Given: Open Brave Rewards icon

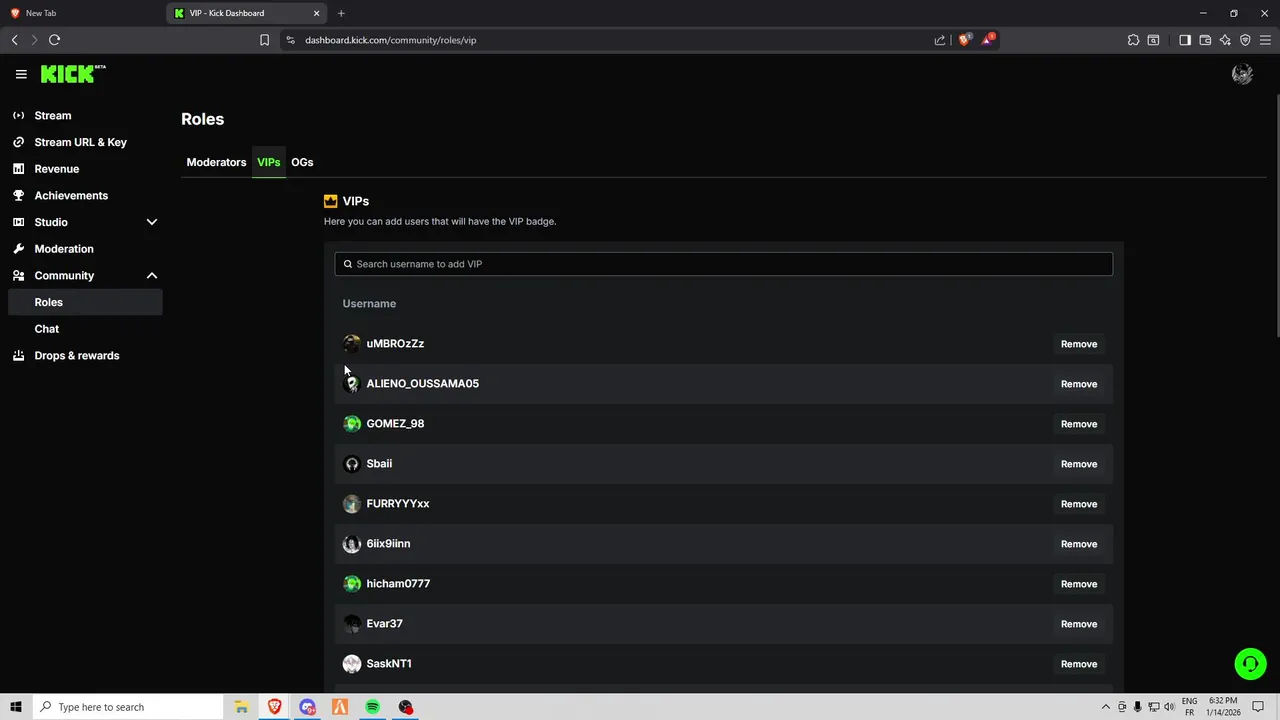Looking at the screenshot, I should [x=988, y=40].
